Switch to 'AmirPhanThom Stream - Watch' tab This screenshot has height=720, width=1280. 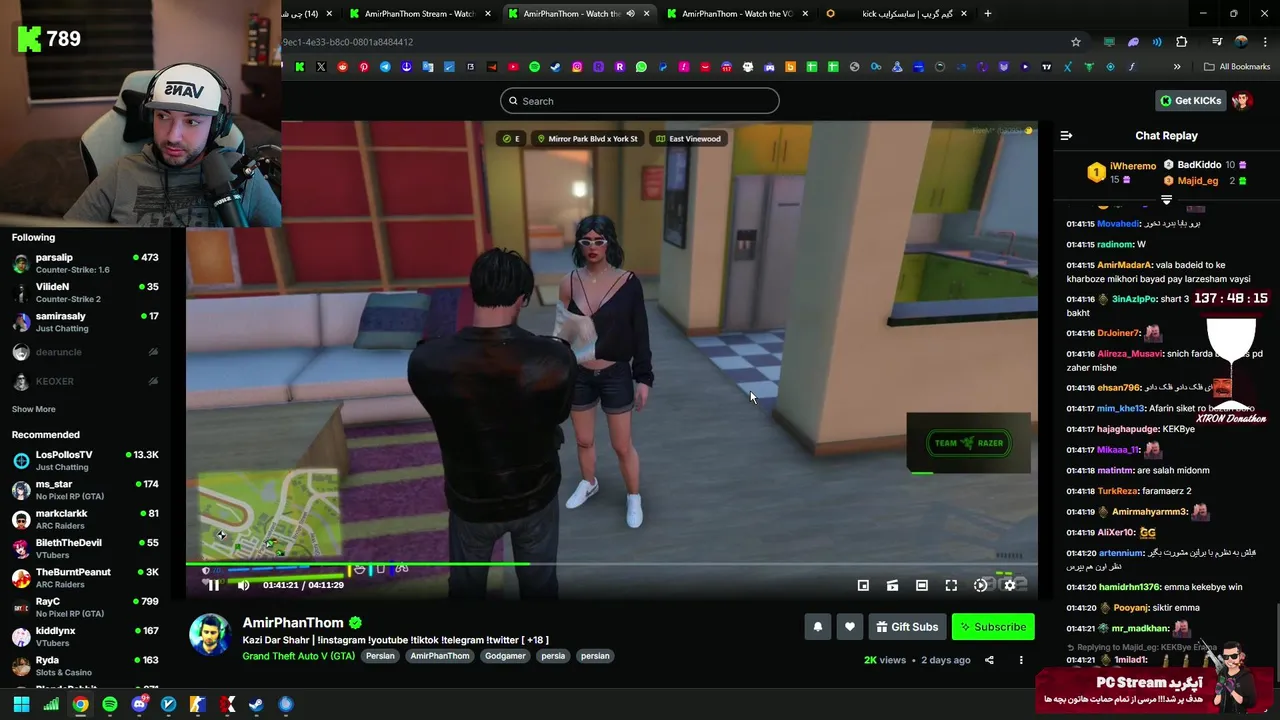click(x=420, y=14)
